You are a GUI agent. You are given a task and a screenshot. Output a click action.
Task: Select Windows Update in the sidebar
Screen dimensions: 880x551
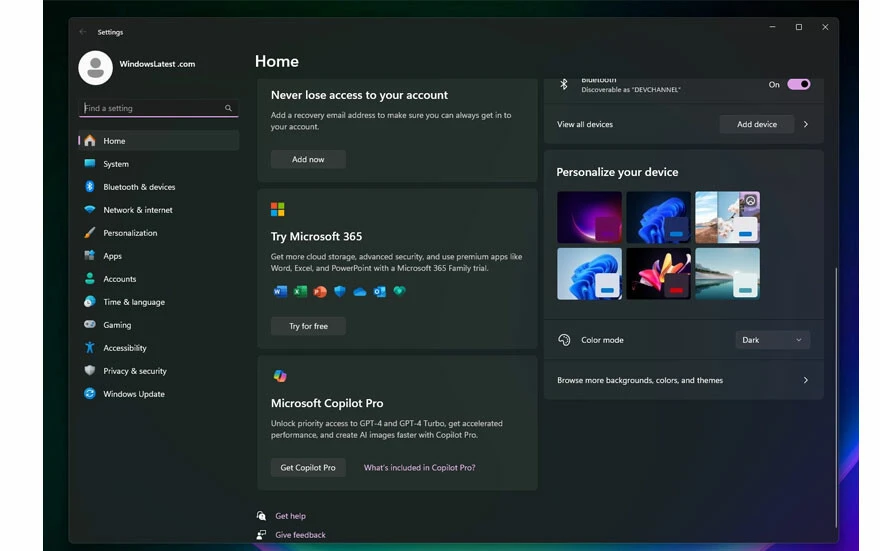pyautogui.click(x=159, y=393)
